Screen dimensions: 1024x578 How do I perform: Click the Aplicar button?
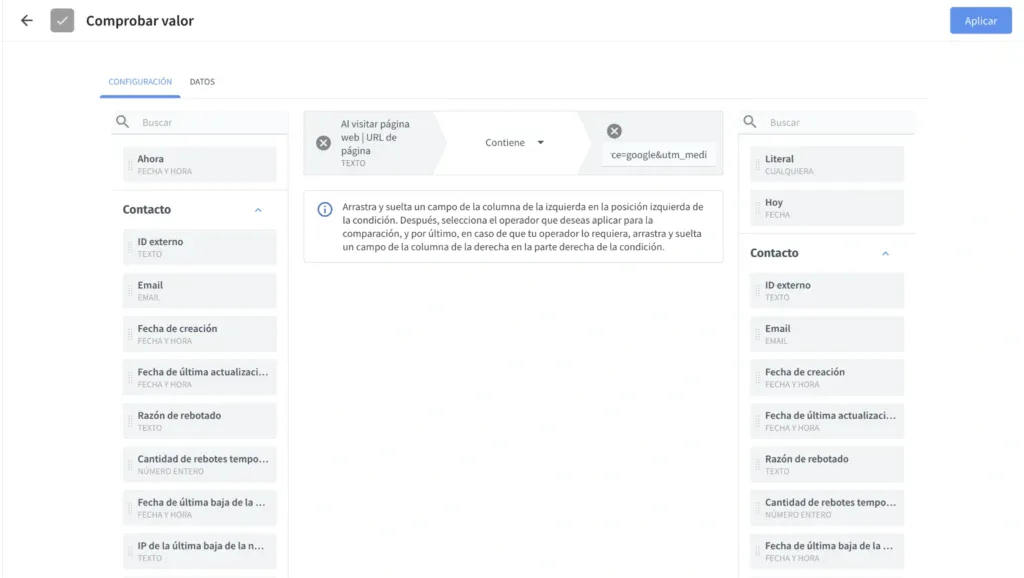[980, 21]
